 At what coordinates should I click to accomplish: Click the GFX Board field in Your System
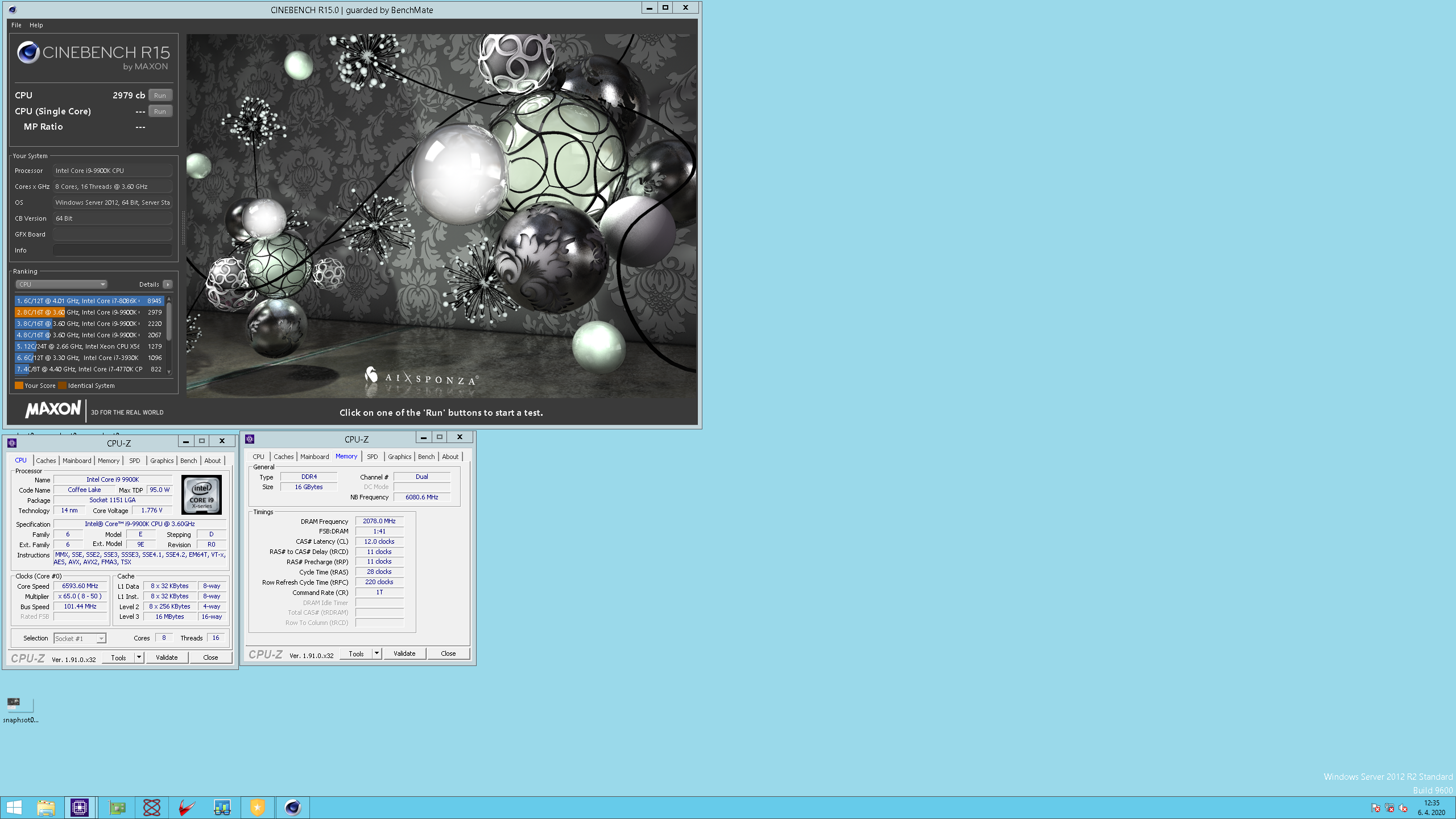tap(113, 234)
